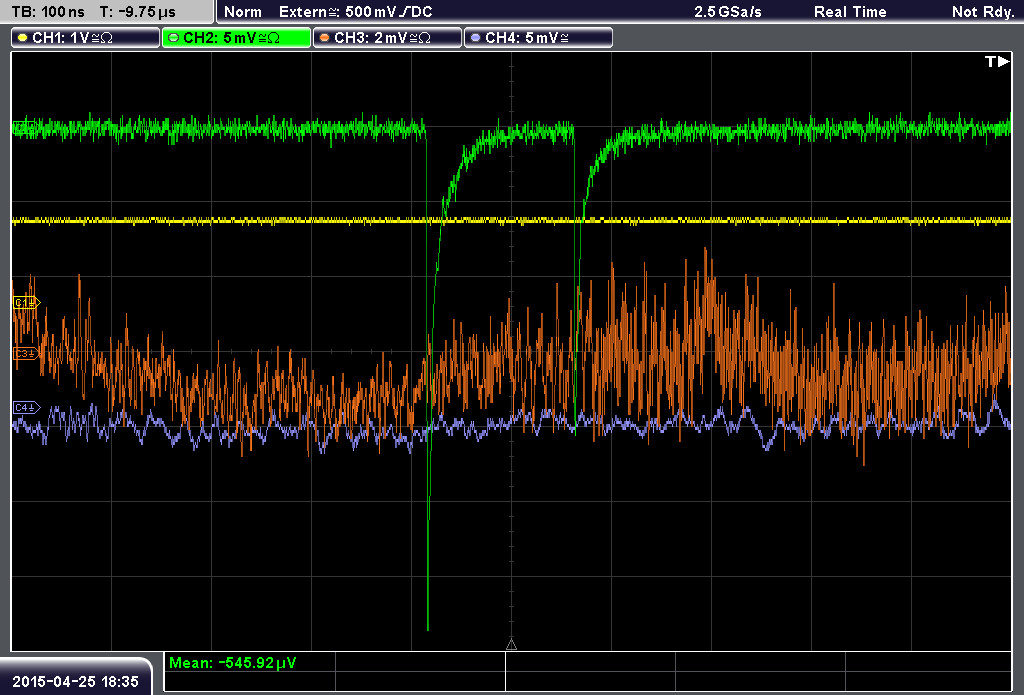The image size is (1024, 695).
Task: Click the trigger T arrow marker
Action: coord(997,61)
